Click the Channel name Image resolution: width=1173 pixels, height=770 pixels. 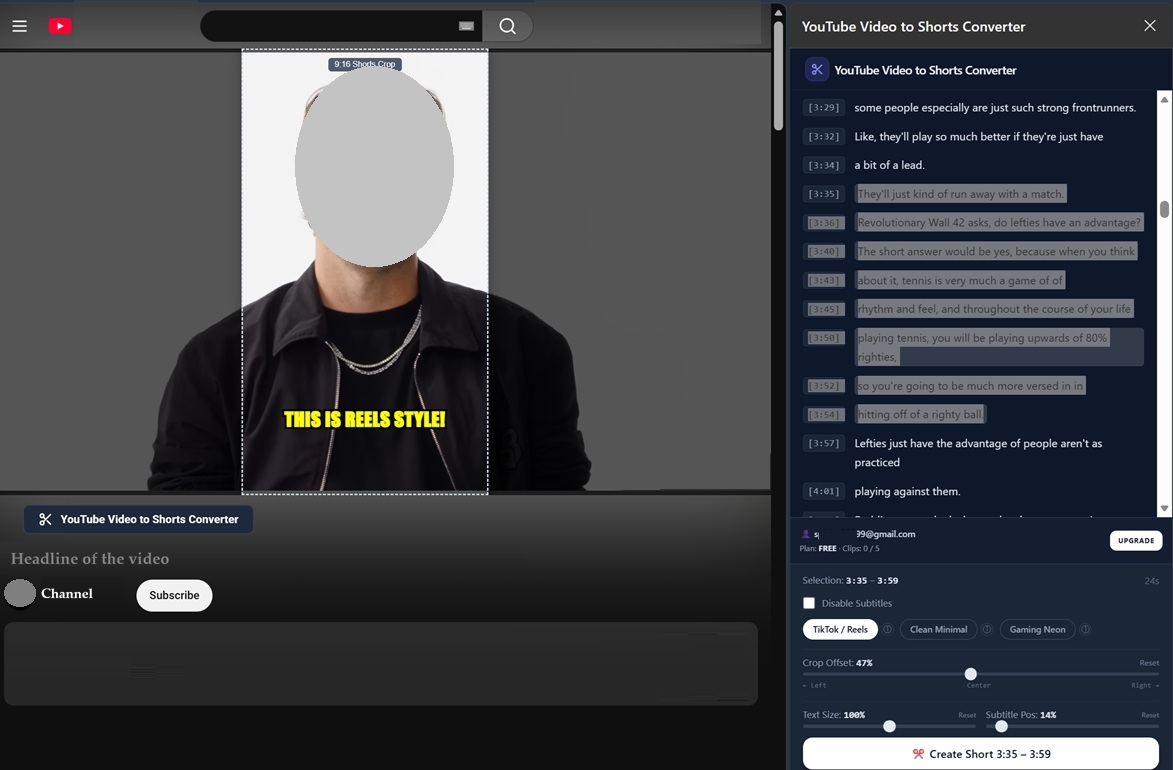(x=67, y=593)
